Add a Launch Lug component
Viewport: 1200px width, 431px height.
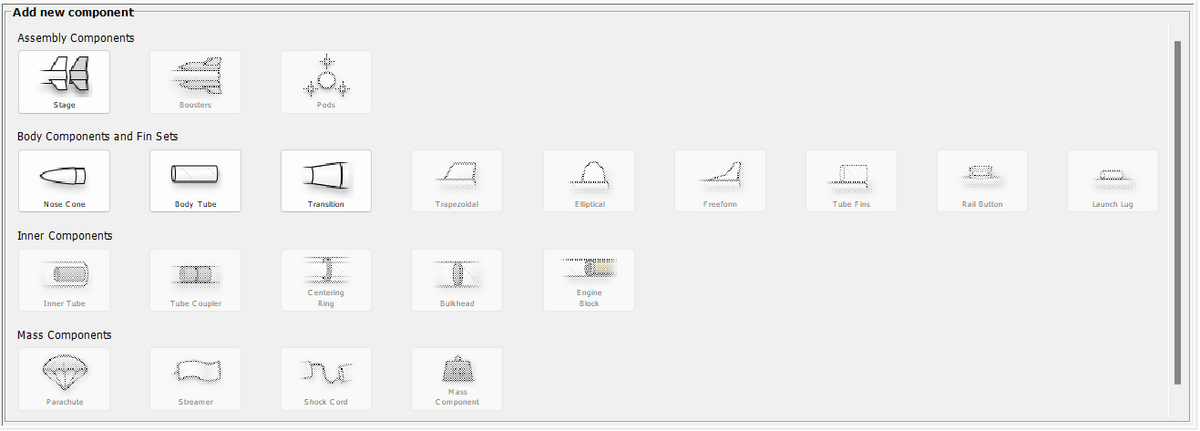tap(1113, 181)
